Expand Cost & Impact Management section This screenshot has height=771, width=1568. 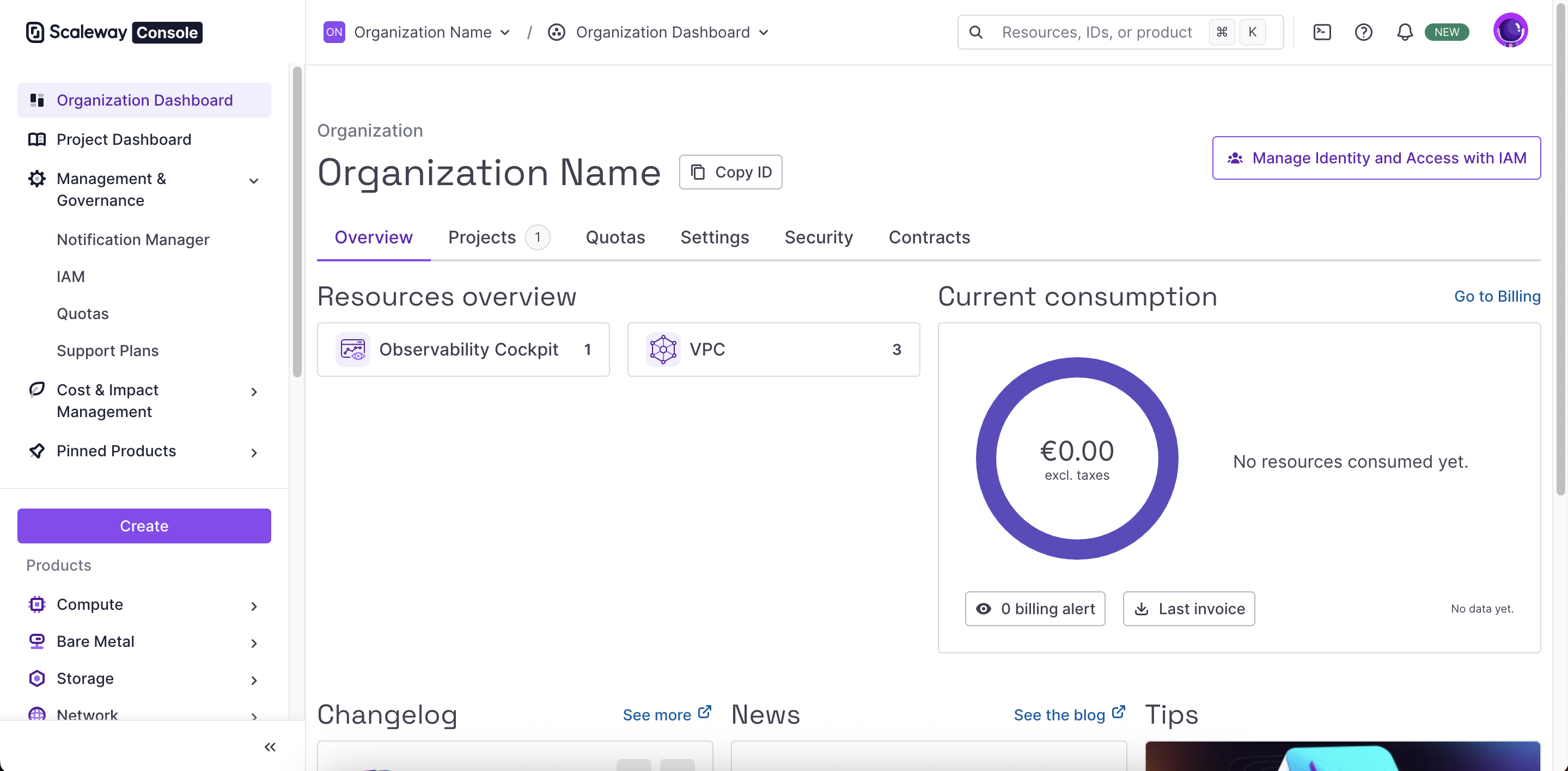[x=254, y=392]
